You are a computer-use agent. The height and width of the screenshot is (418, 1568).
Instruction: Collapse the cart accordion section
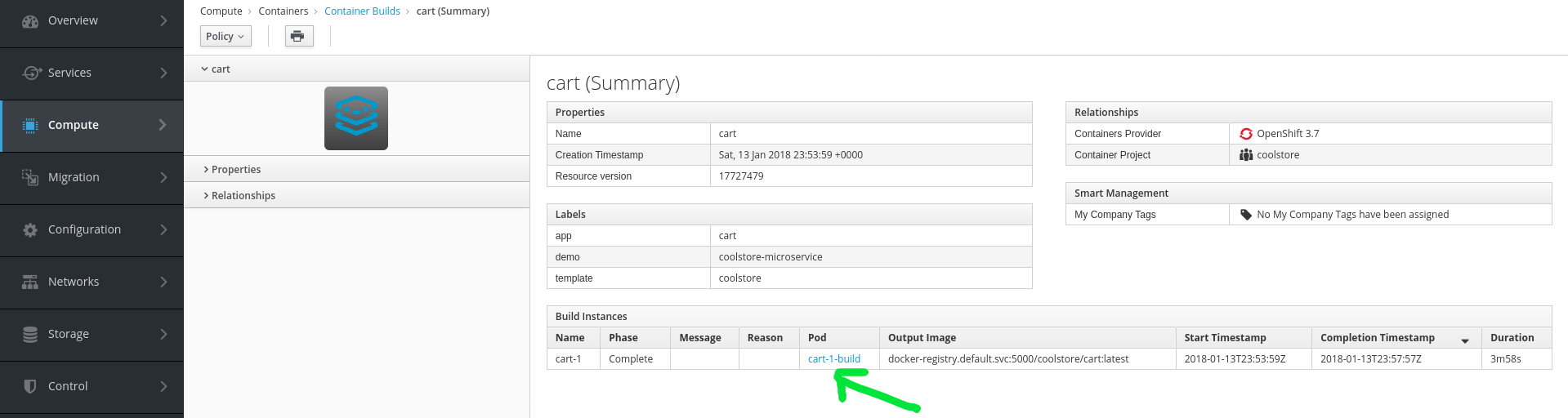[357, 69]
